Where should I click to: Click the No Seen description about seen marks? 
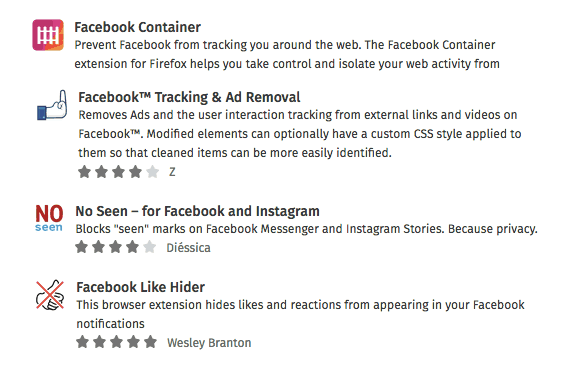(x=306, y=229)
